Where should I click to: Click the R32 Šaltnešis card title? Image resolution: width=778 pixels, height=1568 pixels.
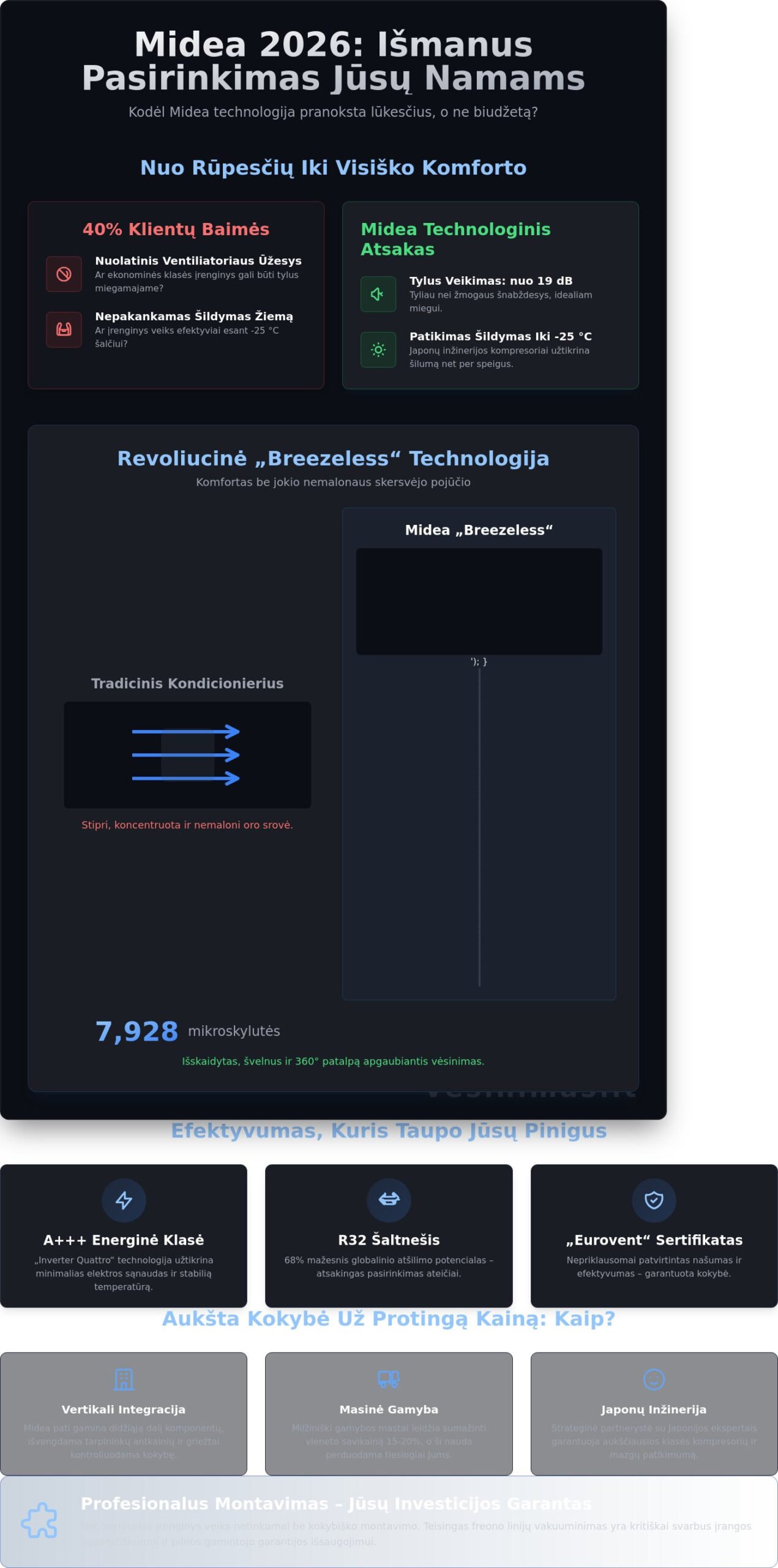[x=389, y=1240]
